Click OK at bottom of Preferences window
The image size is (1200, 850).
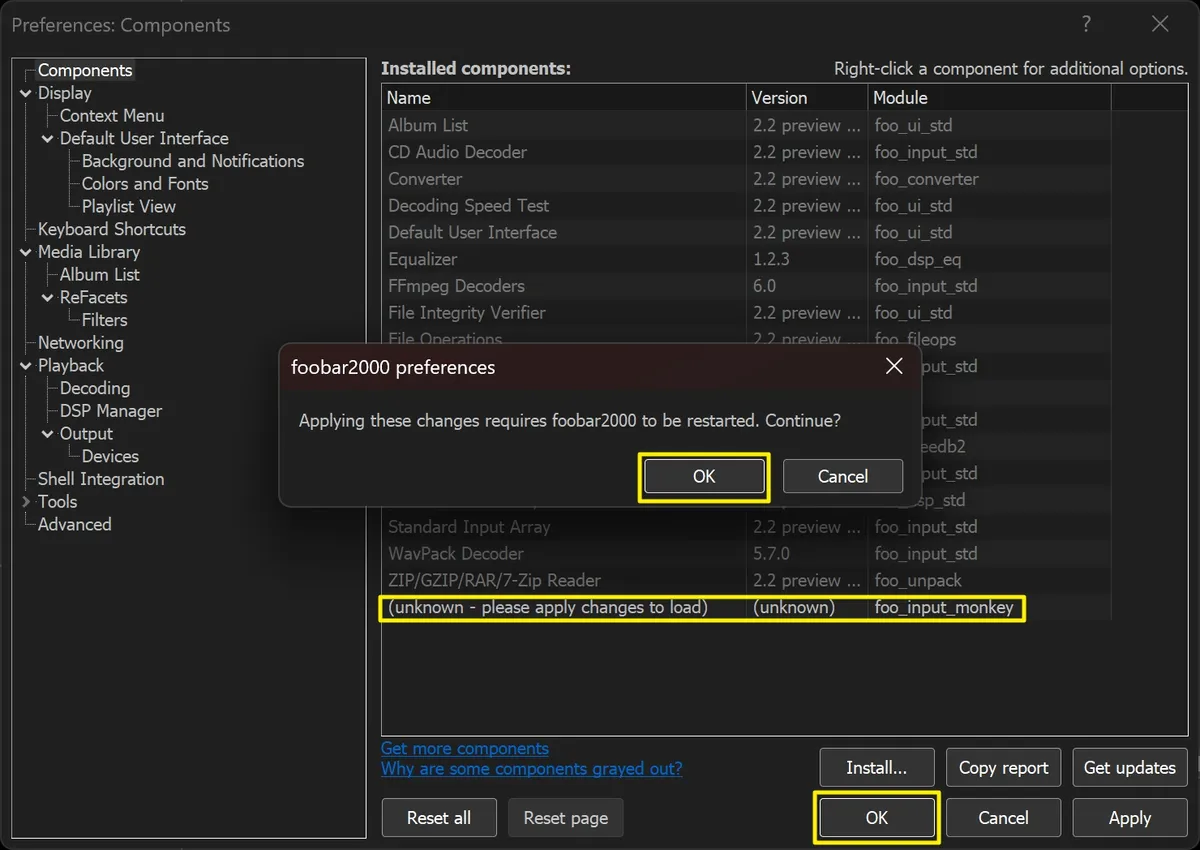click(877, 818)
